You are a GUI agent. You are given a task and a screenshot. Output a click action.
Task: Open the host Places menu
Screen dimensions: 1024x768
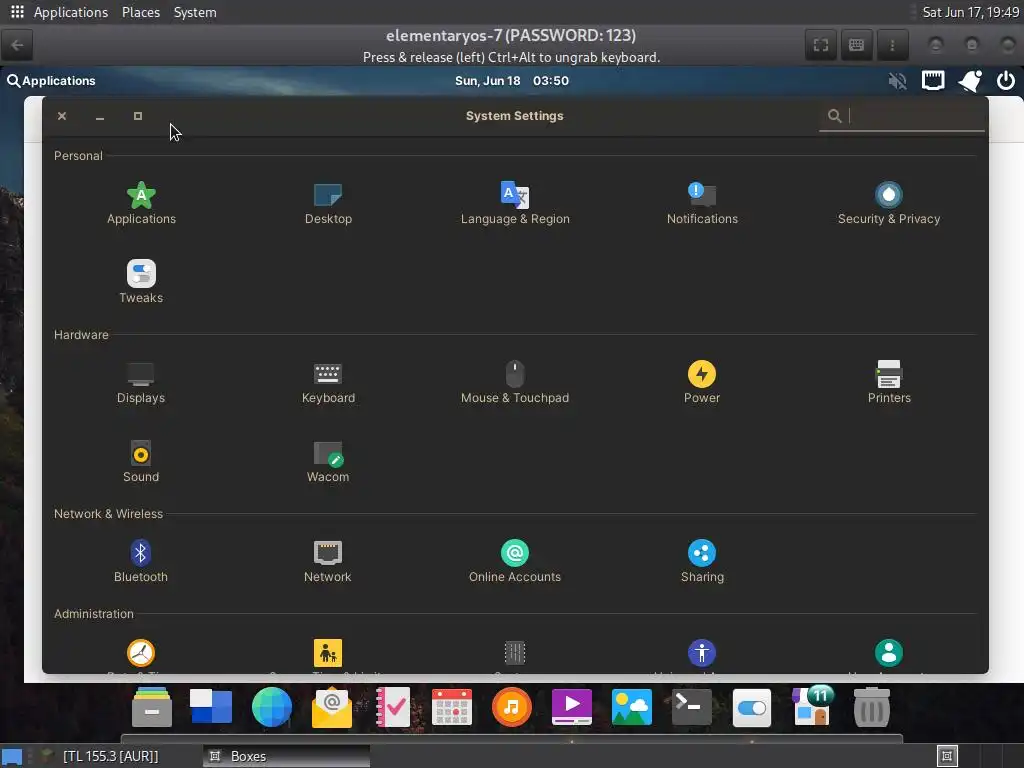140,12
